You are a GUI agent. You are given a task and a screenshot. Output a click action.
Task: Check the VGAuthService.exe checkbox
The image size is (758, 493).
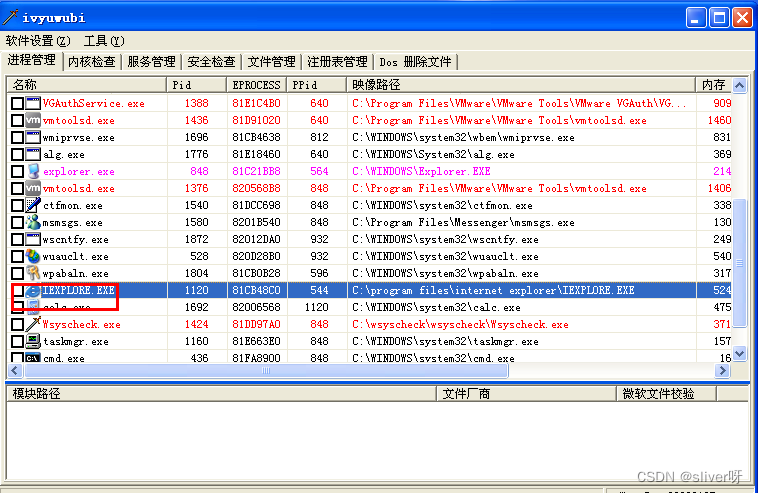[x=17, y=103]
